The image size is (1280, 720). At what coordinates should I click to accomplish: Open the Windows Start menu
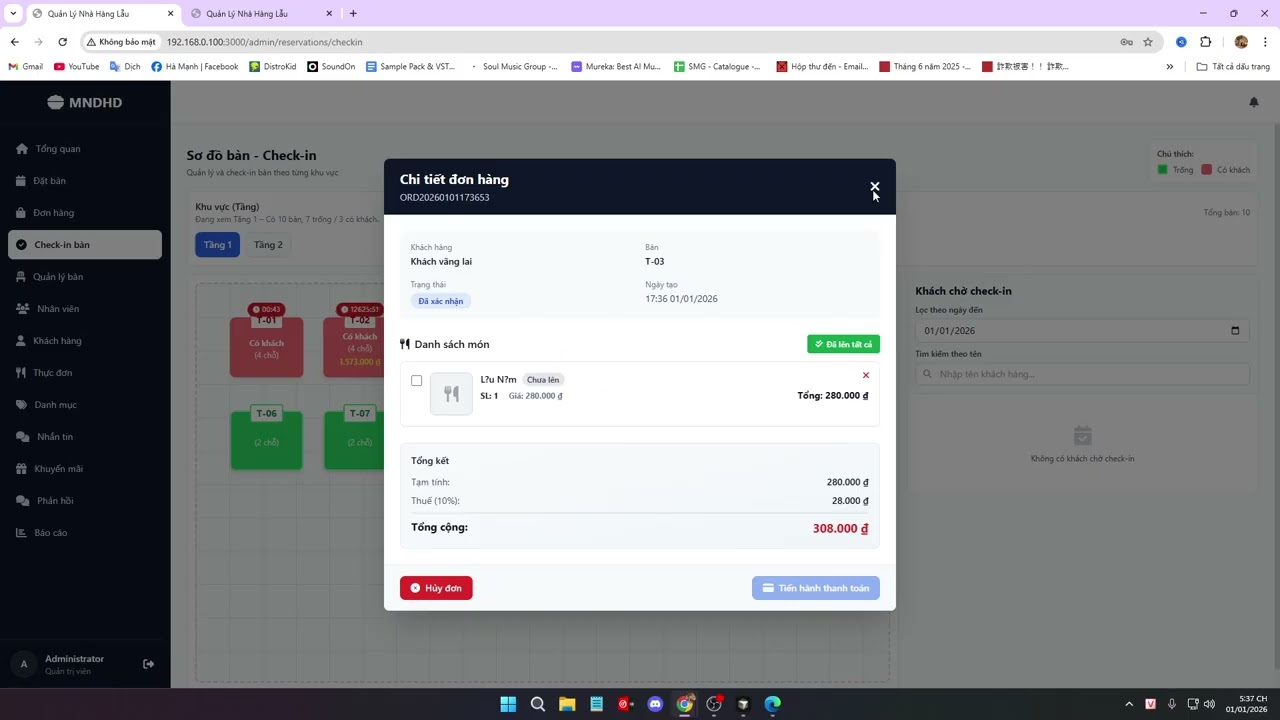(508, 704)
